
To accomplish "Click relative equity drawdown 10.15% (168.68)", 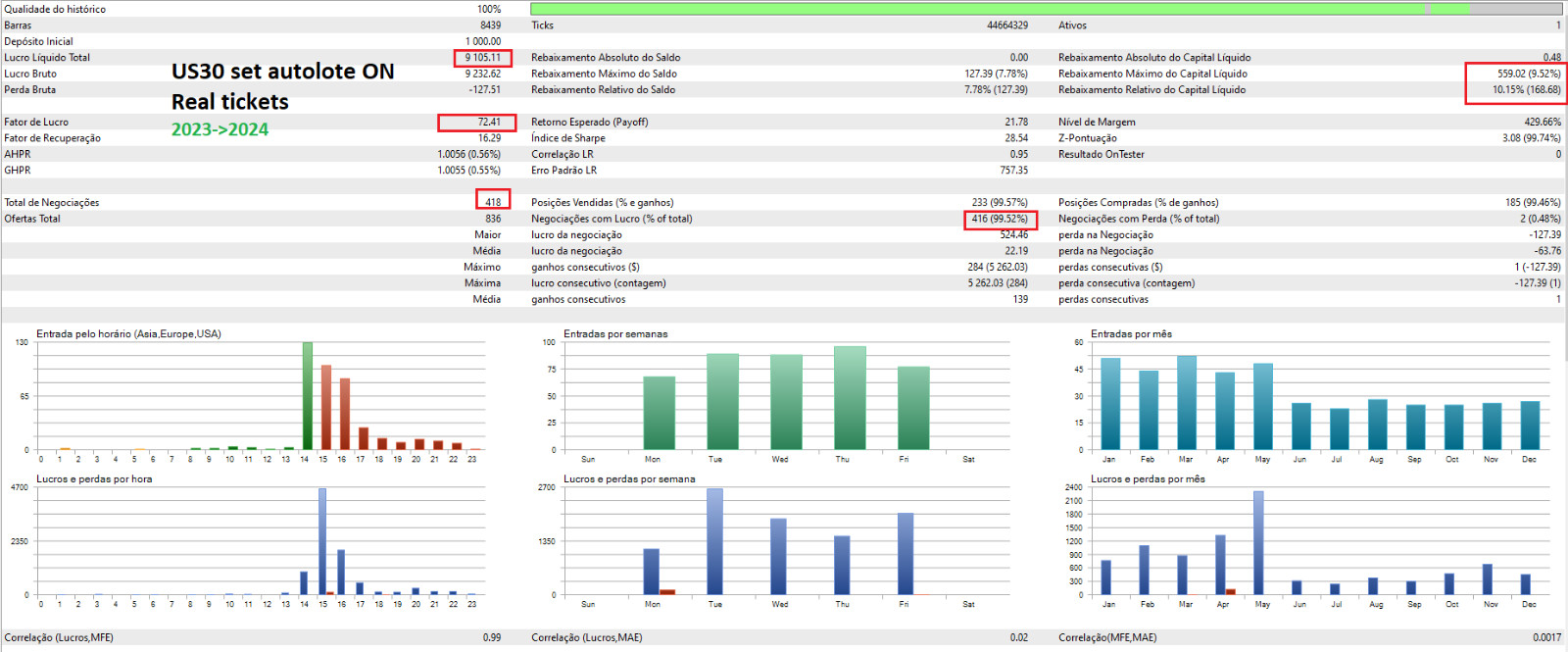I will [1527, 89].
